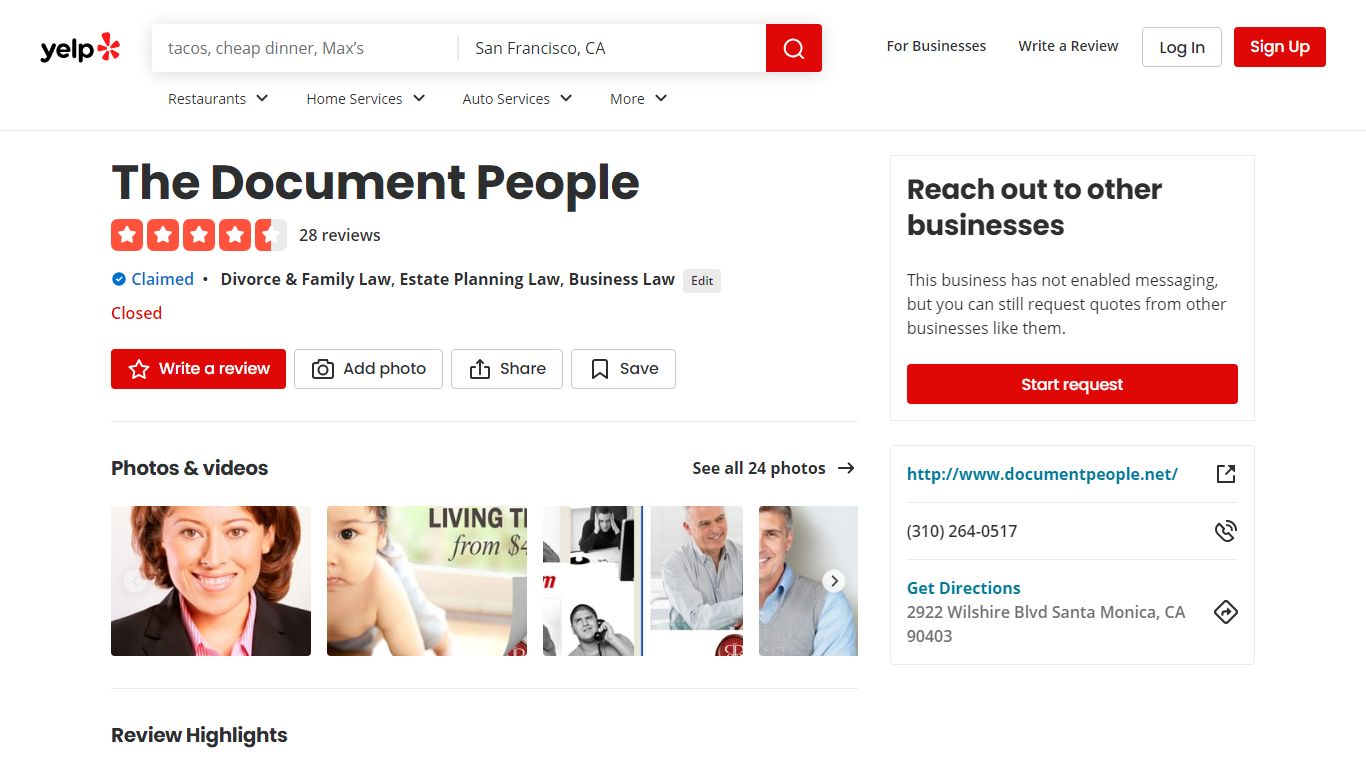
Task: Click the camera icon in Add photo
Action: pos(322,369)
